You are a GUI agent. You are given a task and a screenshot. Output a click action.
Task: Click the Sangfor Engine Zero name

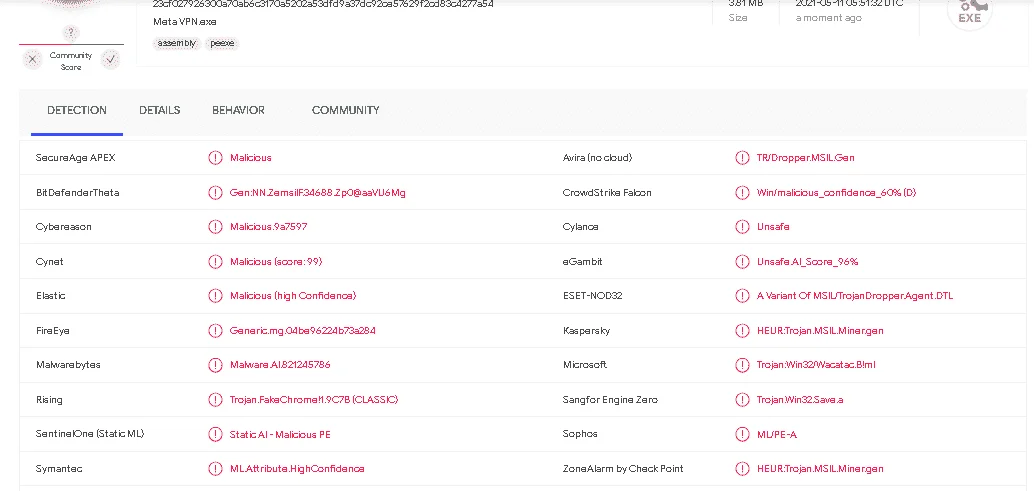coord(610,400)
